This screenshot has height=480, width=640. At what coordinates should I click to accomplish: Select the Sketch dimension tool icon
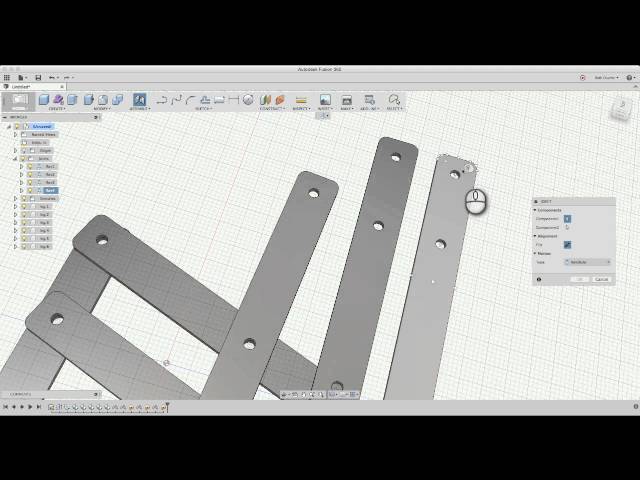(x=233, y=99)
